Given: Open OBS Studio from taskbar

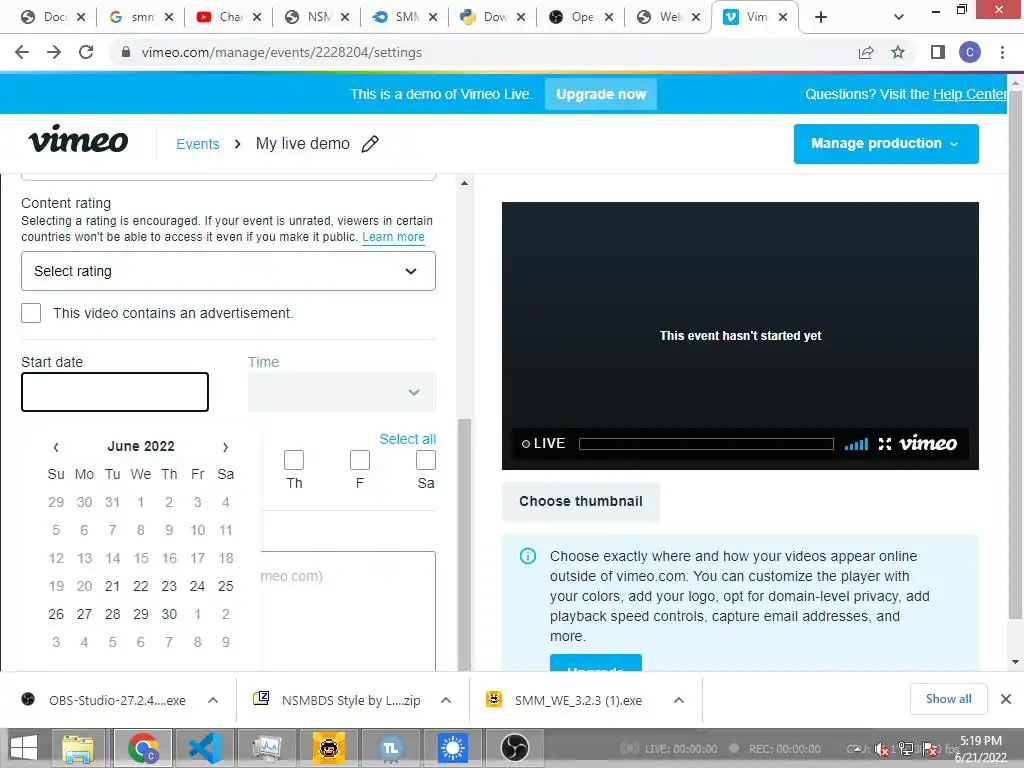Looking at the screenshot, I should click(x=515, y=748).
